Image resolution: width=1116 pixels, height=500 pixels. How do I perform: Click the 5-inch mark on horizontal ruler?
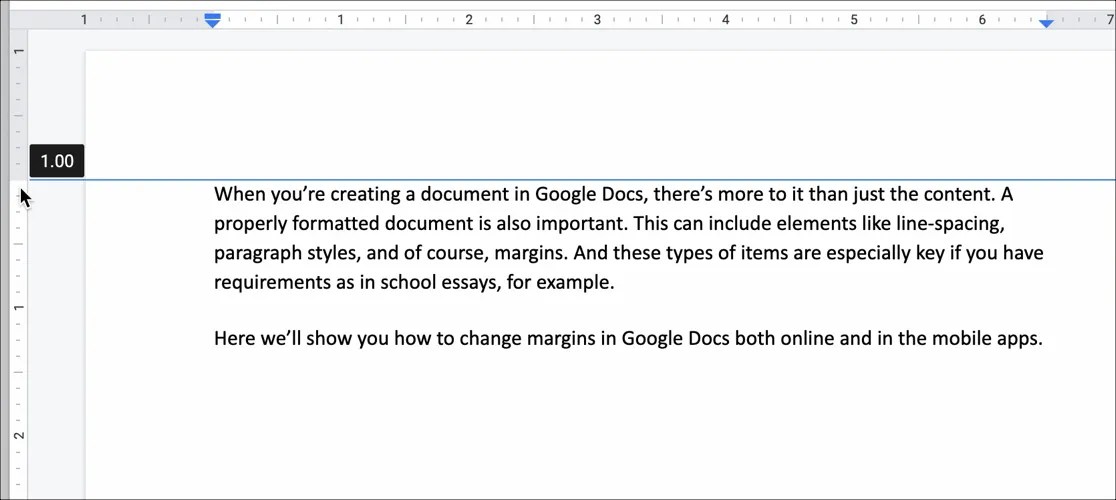pyautogui.click(x=853, y=20)
